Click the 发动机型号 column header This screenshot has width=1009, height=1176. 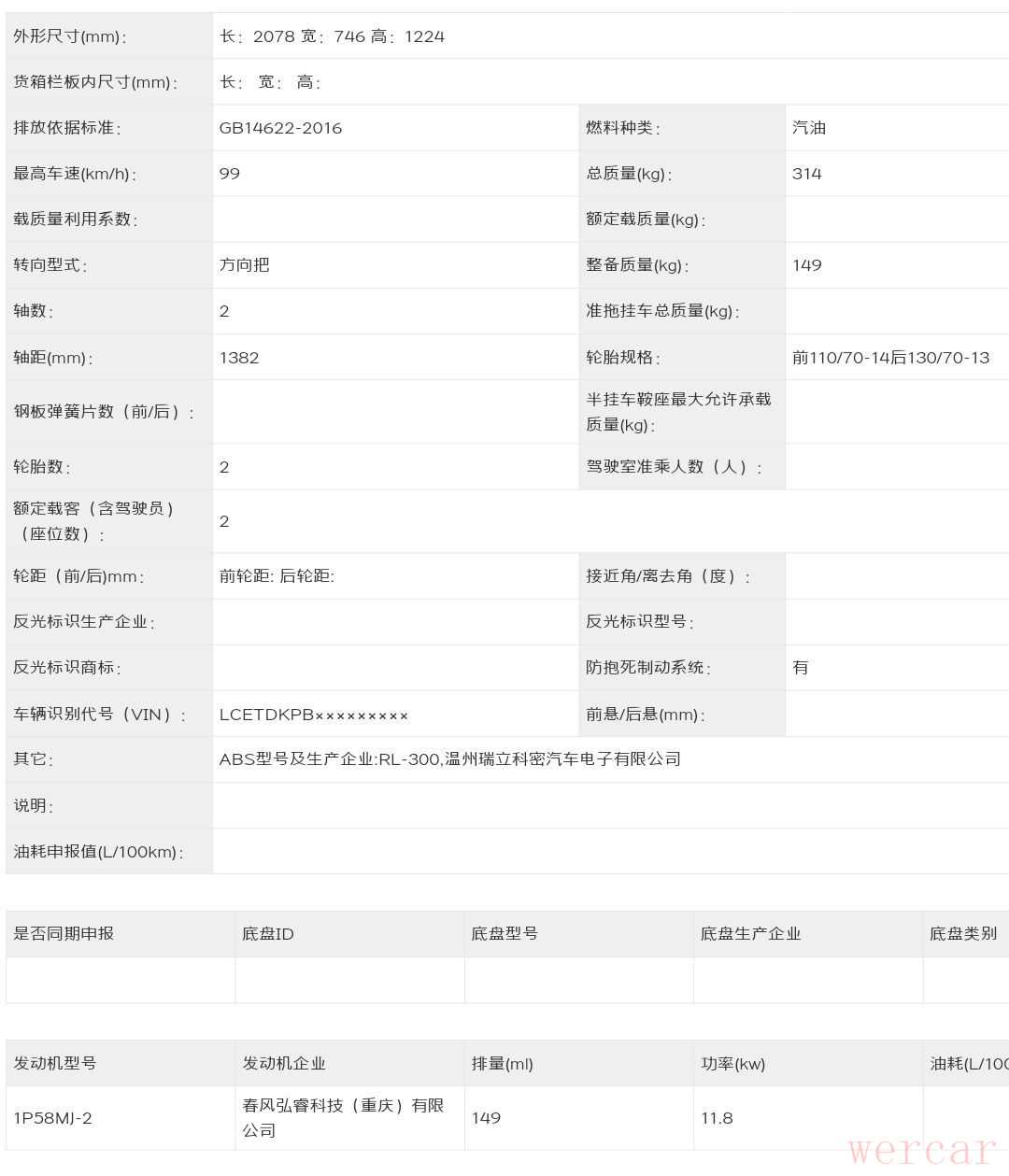(x=55, y=1063)
